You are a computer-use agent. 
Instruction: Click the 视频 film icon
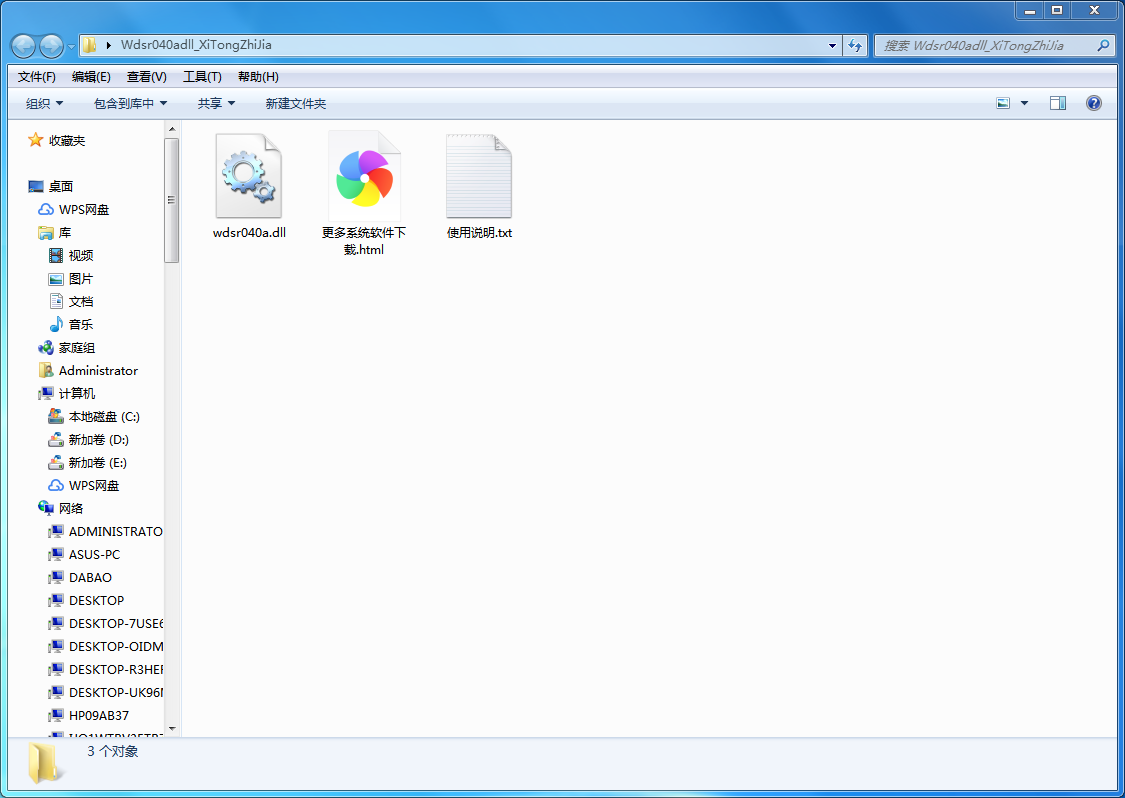[56, 255]
